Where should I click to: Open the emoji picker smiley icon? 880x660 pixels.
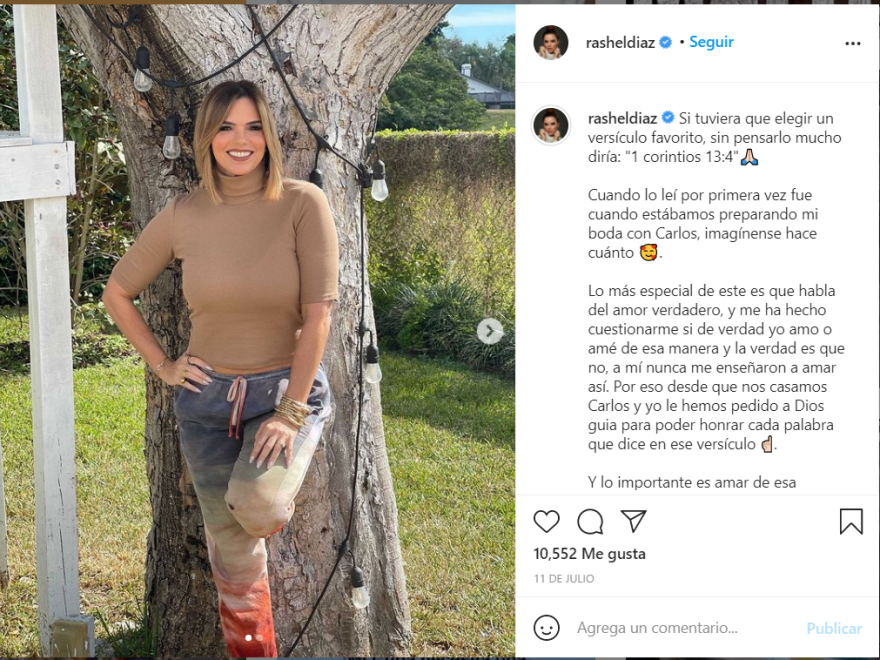(x=546, y=627)
